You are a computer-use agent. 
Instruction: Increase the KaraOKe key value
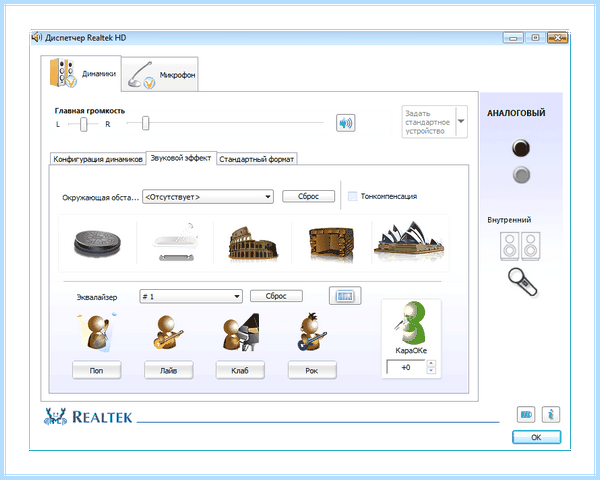click(x=431, y=363)
